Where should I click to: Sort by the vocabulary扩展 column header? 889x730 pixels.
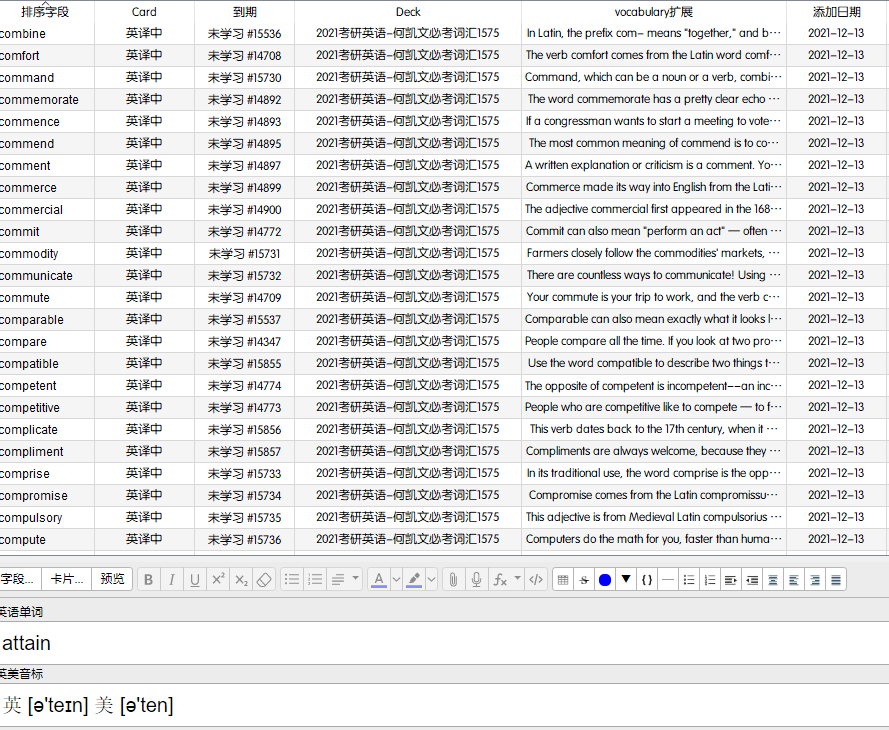pos(654,11)
